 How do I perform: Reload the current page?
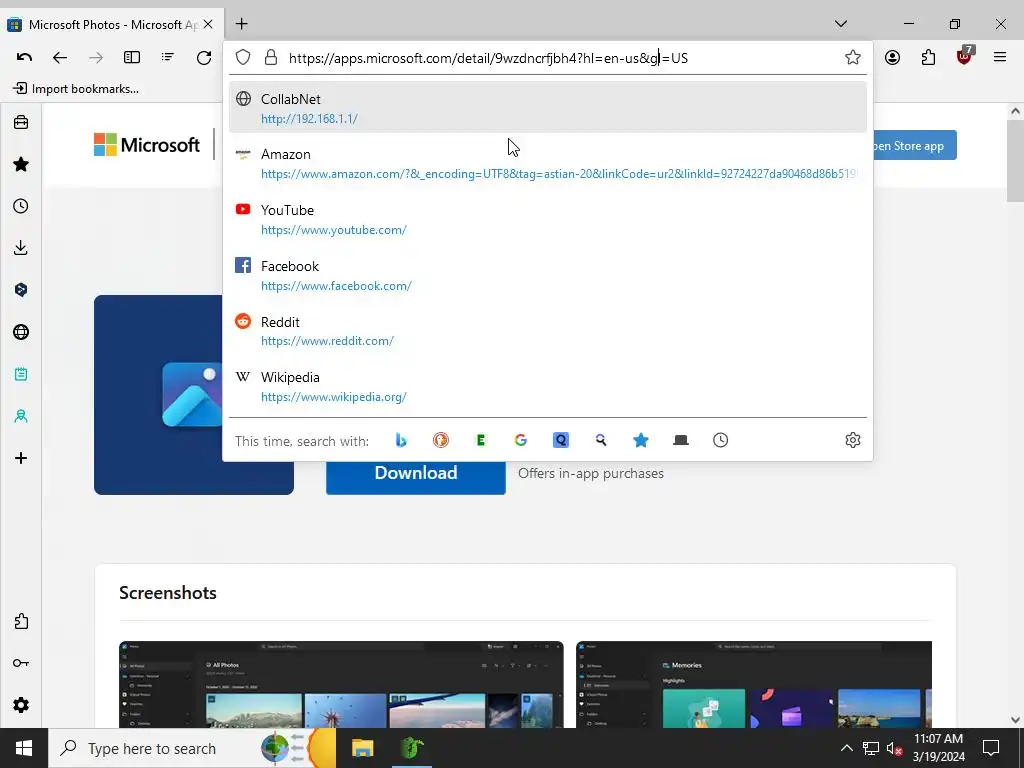point(204,57)
